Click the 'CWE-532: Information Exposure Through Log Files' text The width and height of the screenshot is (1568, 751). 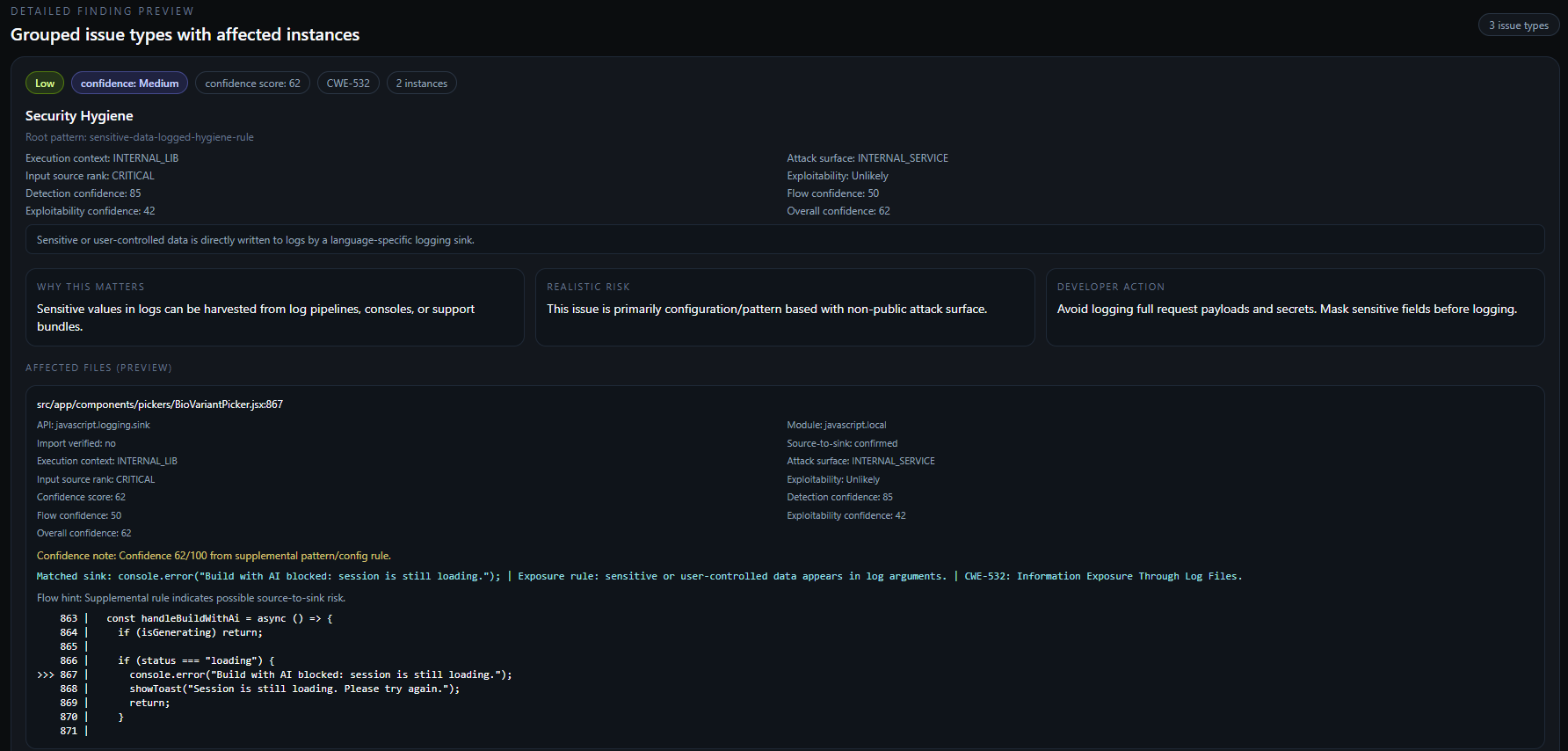click(1103, 576)
